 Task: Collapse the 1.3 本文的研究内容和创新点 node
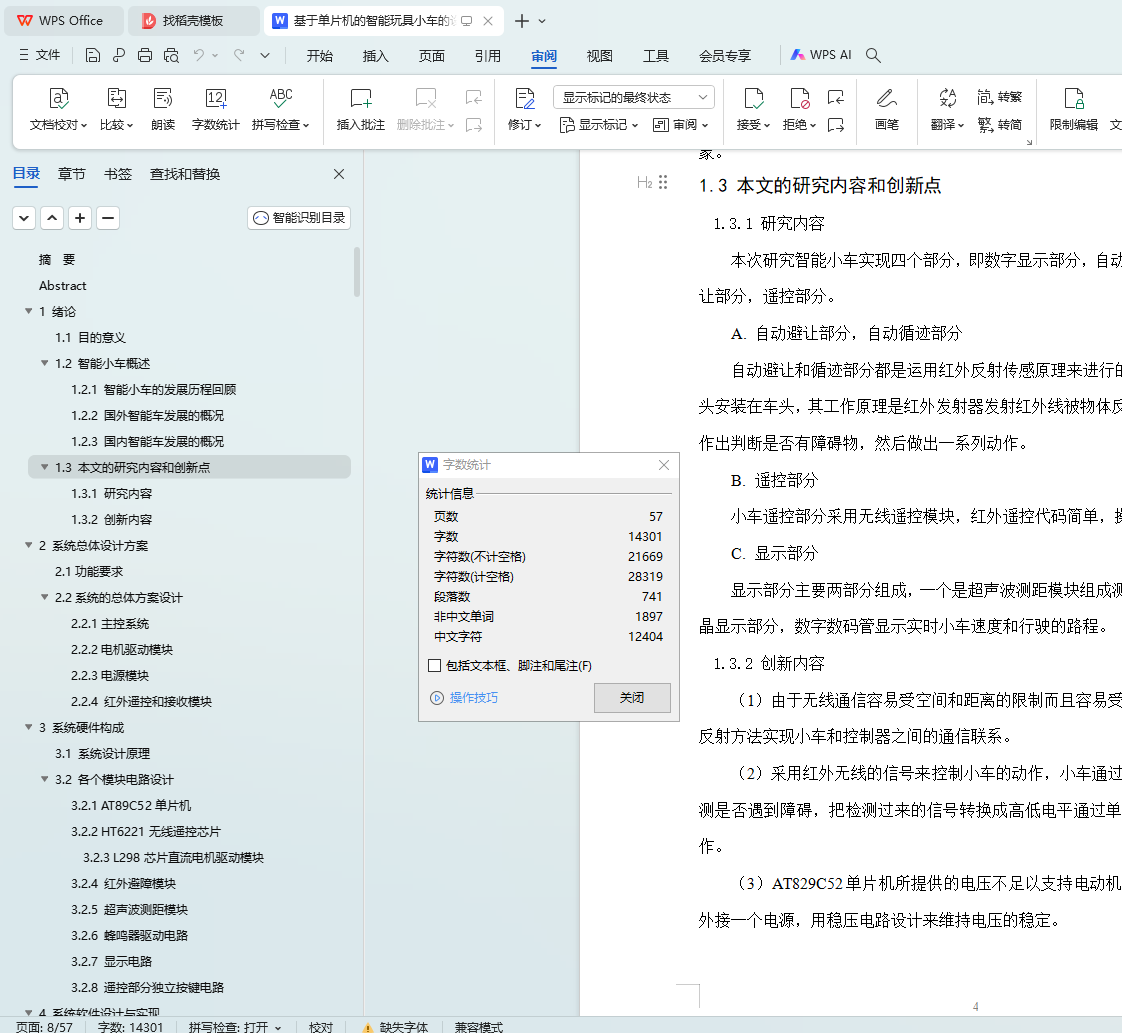click(x=44, y=467)
